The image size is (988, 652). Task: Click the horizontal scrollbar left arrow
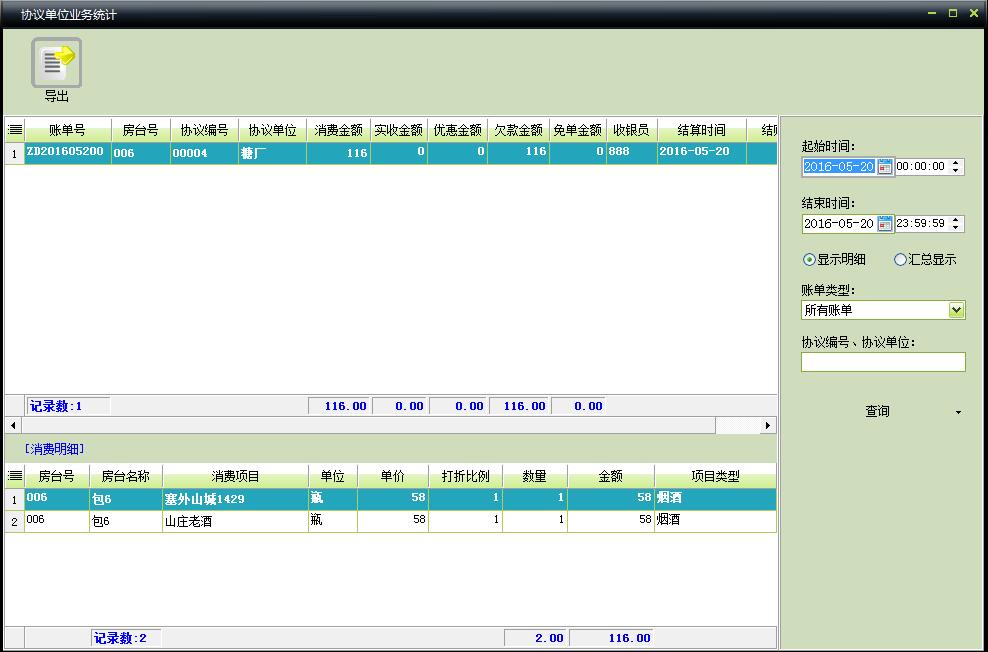(13, 425)
